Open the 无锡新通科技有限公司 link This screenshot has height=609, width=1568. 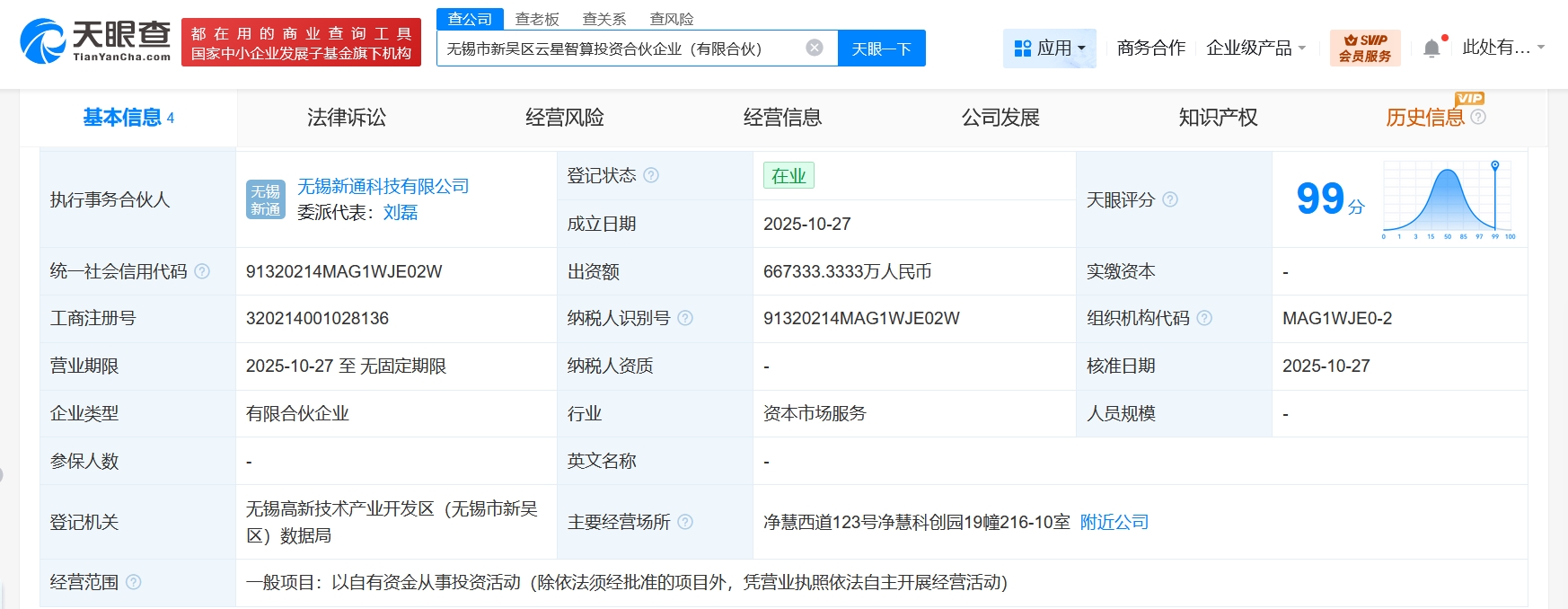pyautogui.click(x=383, y=186)
